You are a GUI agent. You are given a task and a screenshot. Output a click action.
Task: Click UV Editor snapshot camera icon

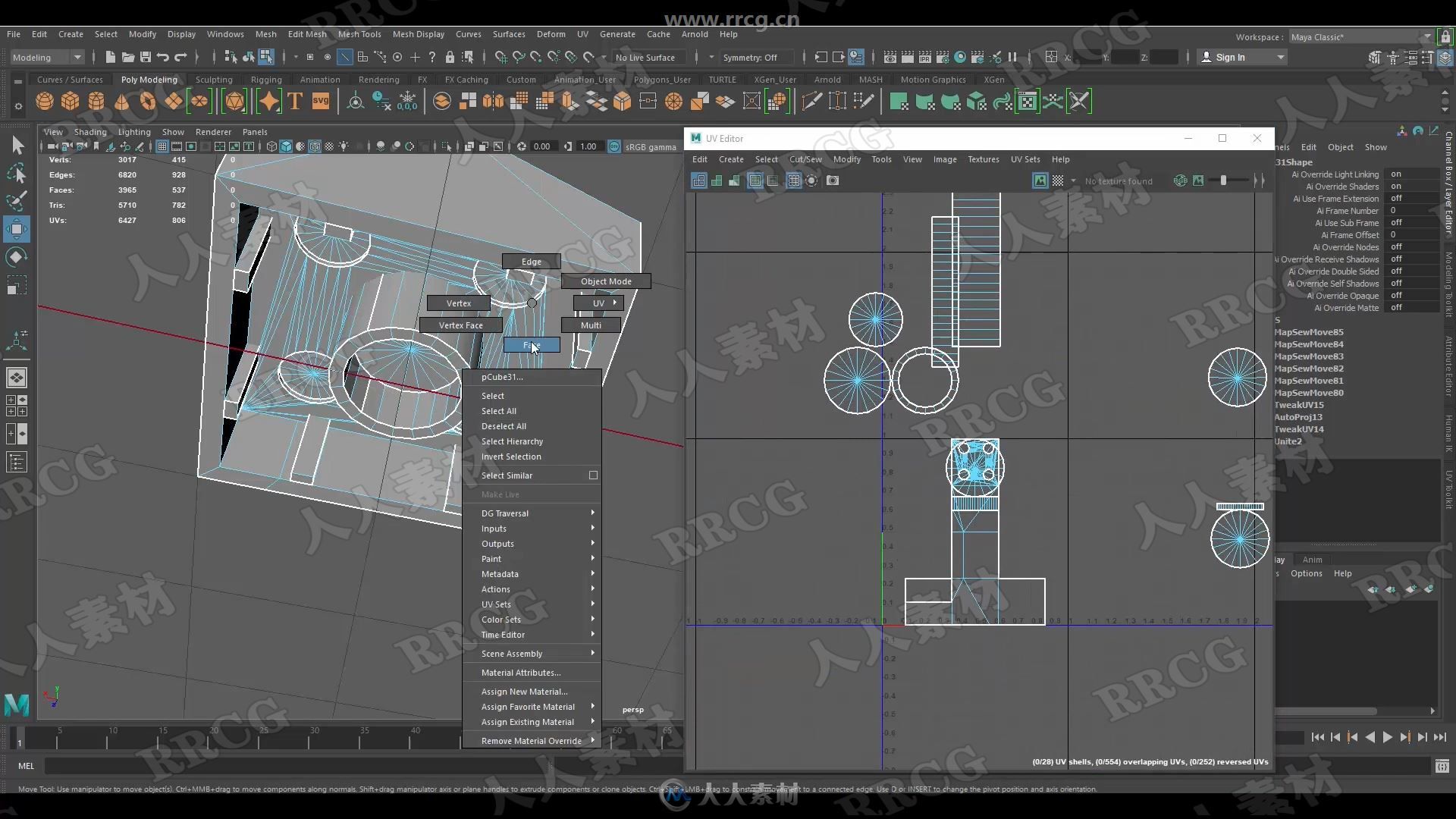click(833, 180)
